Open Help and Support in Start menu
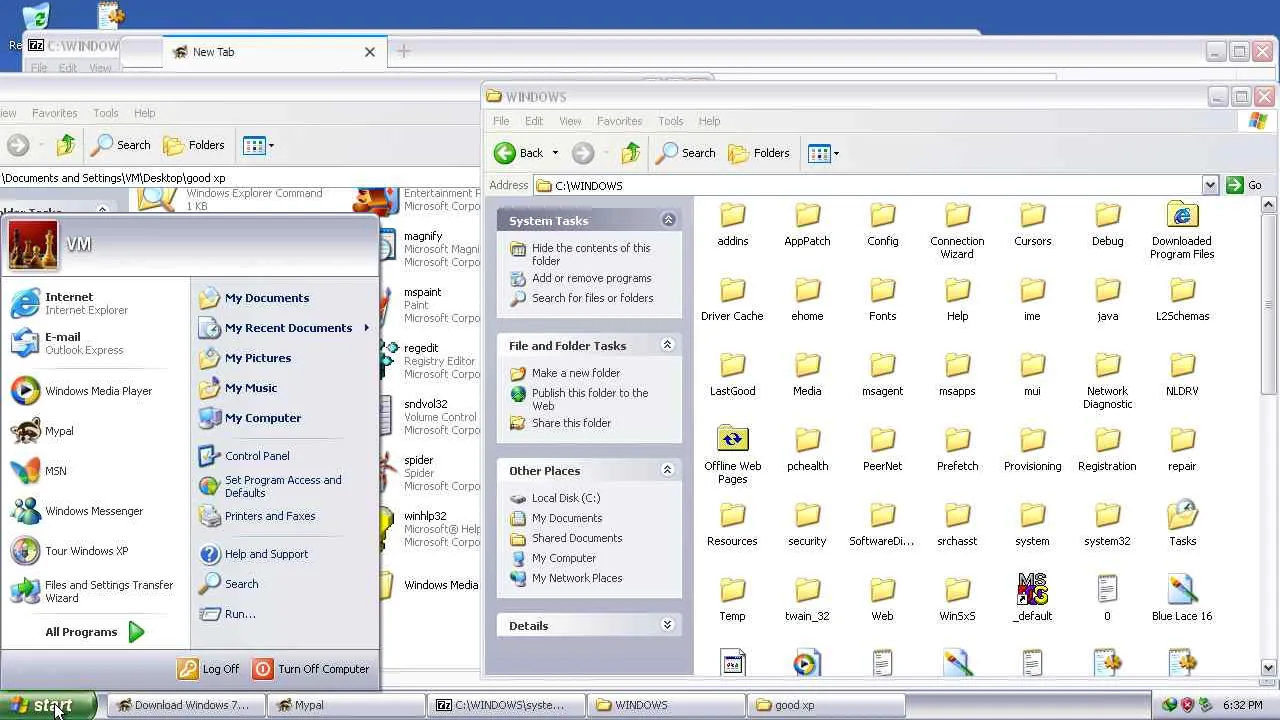The width and height of the screenshot is (1280, 720). [x=254, y=554]
